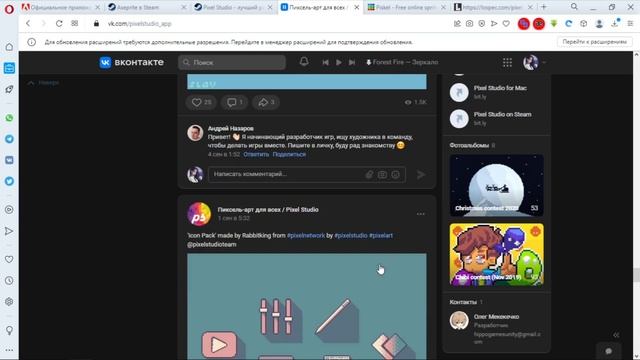
Task: Open the browser downloads icon
Action: [615, 23]
